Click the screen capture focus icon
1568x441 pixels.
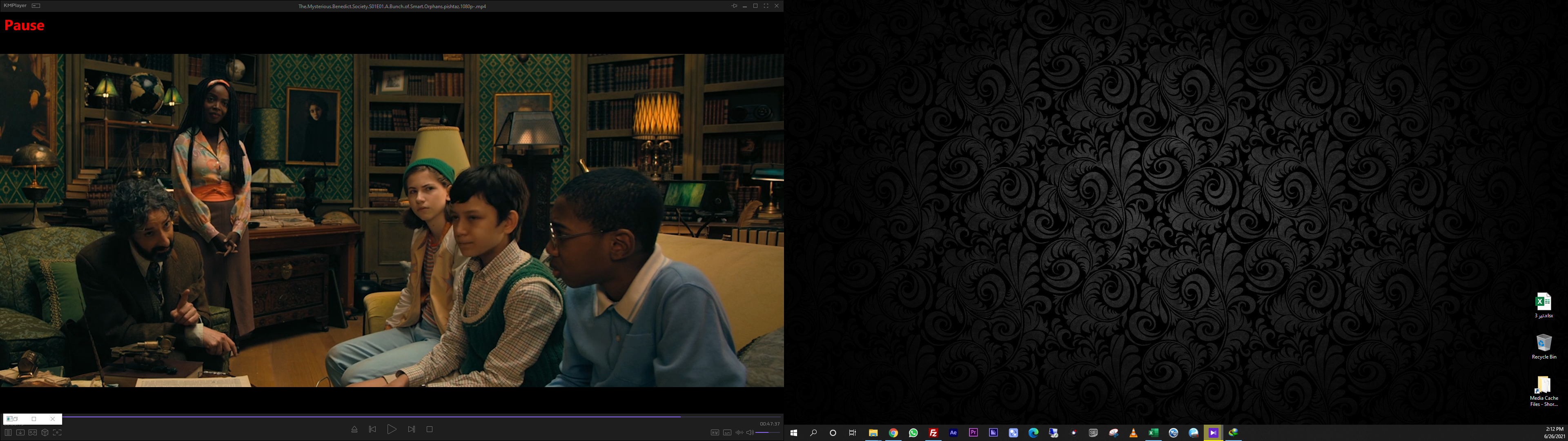click(57, 432)
